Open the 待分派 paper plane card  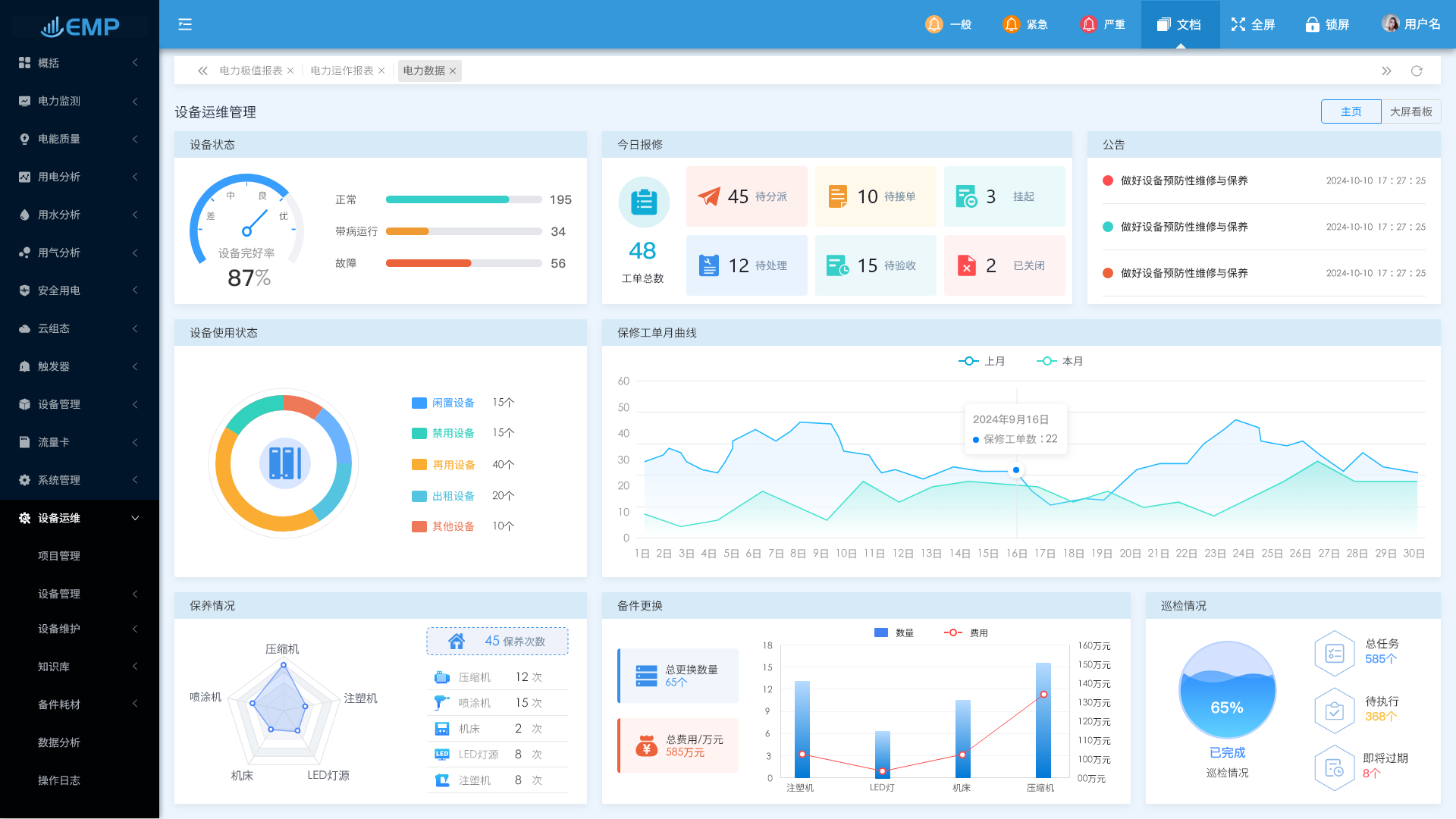746,196
